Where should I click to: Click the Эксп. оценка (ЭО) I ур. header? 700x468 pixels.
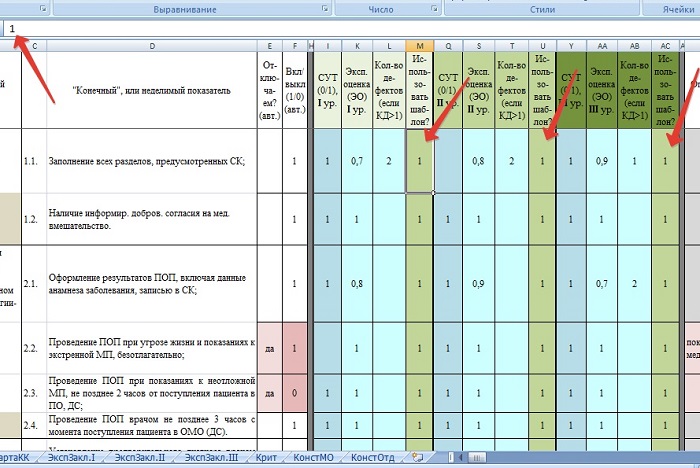[357, 91]
